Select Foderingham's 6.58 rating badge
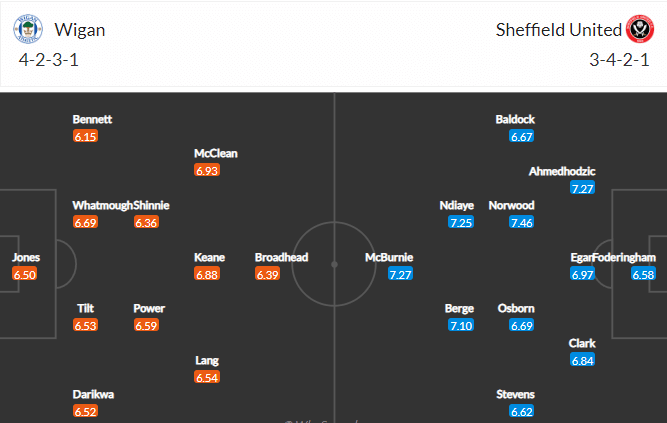The image size is (667, 423). coord(643,274)
